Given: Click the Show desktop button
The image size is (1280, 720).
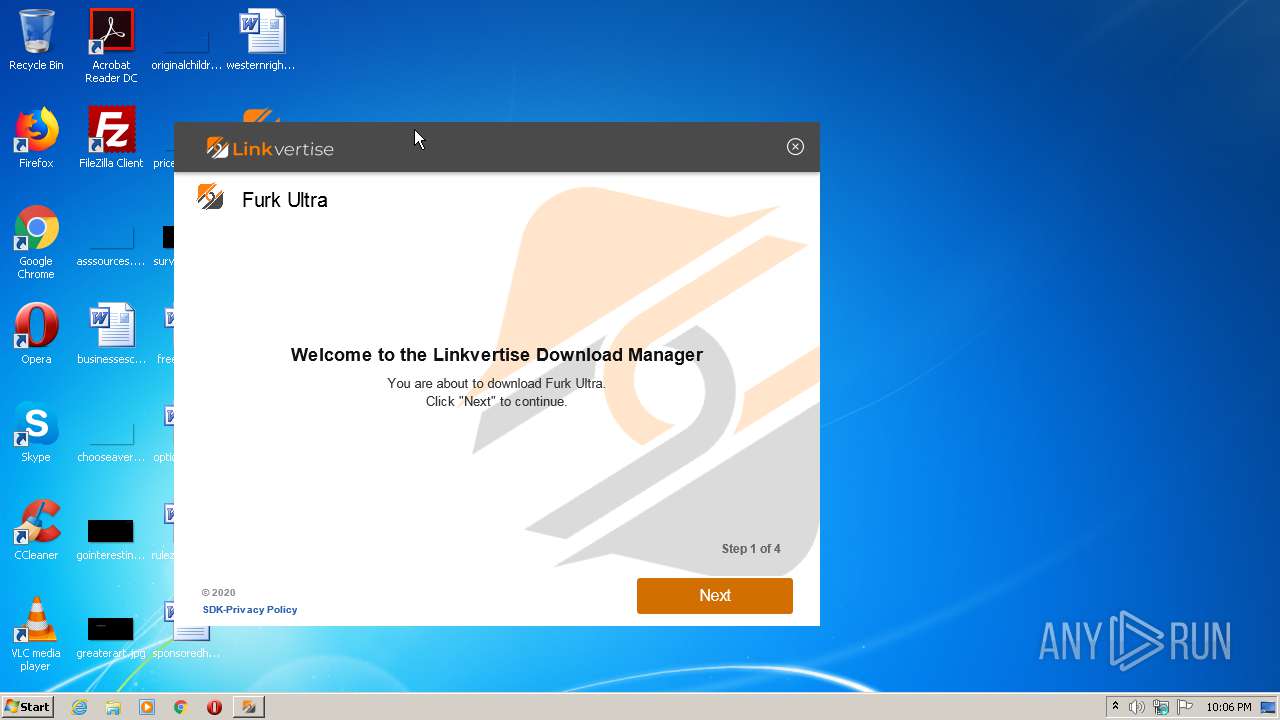Looking at the screenshot, I should [1268, 707].
